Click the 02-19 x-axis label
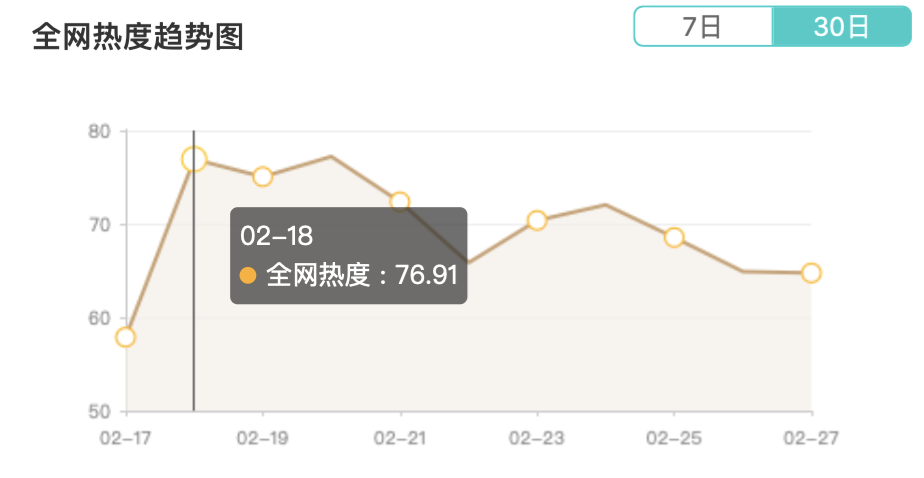Image resolution: width=924 pixels, height=478 pixels. (x=263, y=438)
